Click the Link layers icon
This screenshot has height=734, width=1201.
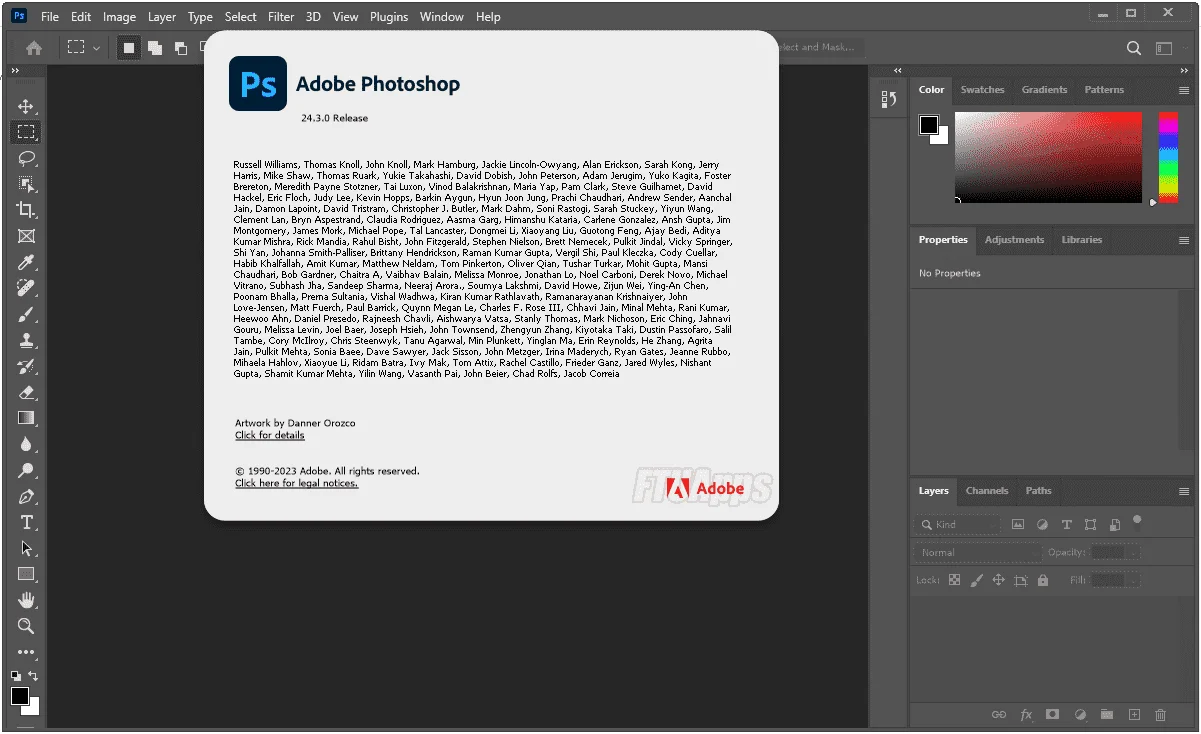click(998, 715)
